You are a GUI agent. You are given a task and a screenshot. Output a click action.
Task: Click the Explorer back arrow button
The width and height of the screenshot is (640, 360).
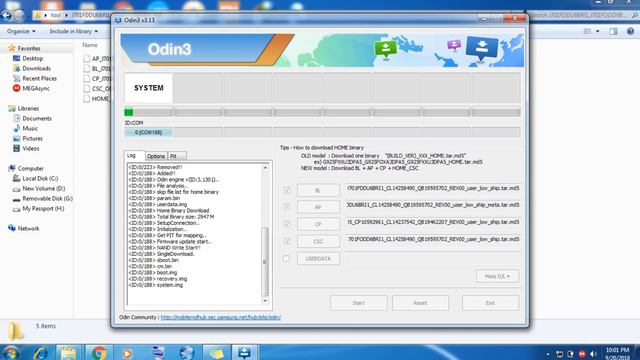pos(6,16)
